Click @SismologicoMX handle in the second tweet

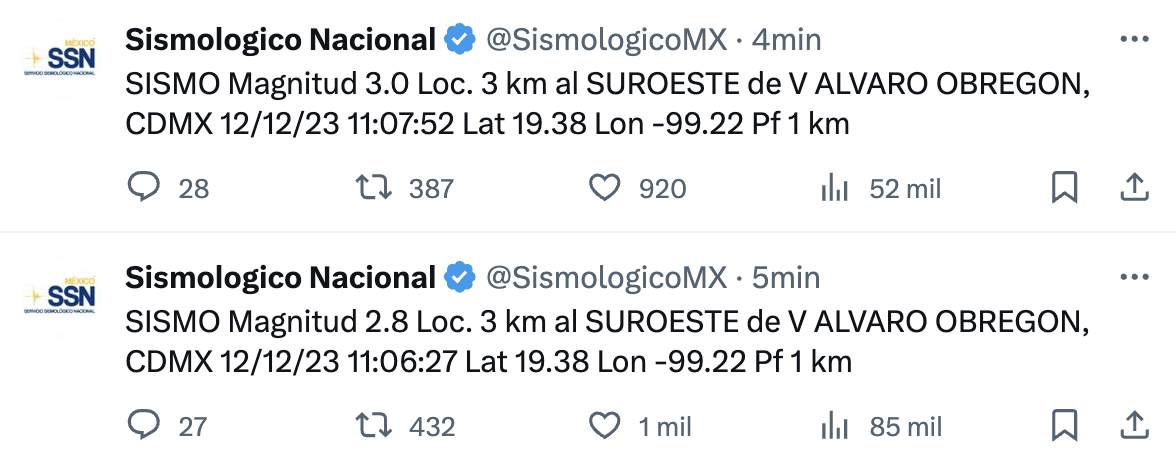coord(606,277)
